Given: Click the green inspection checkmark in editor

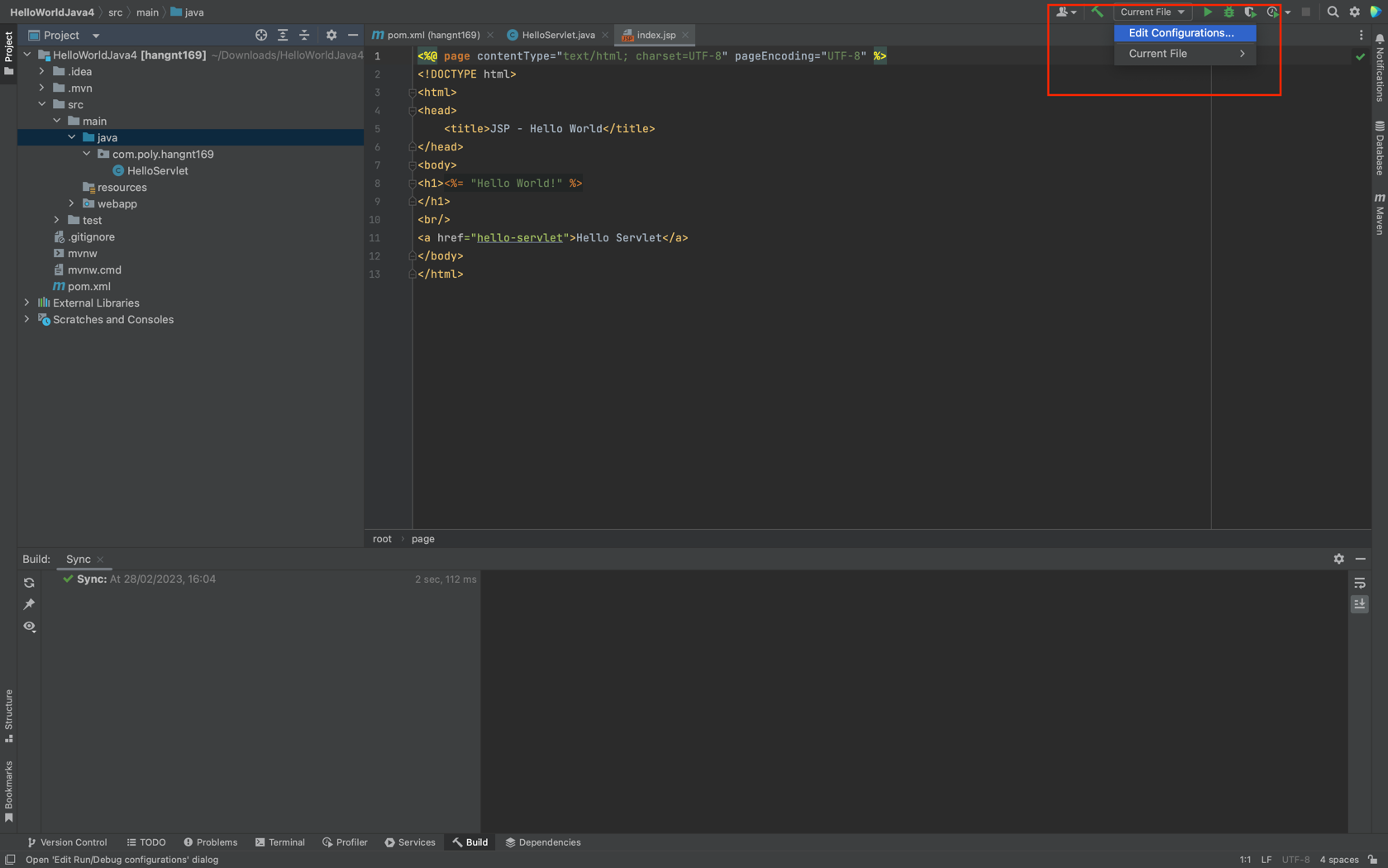Looking at the screenshot, I should (1360, 56).
